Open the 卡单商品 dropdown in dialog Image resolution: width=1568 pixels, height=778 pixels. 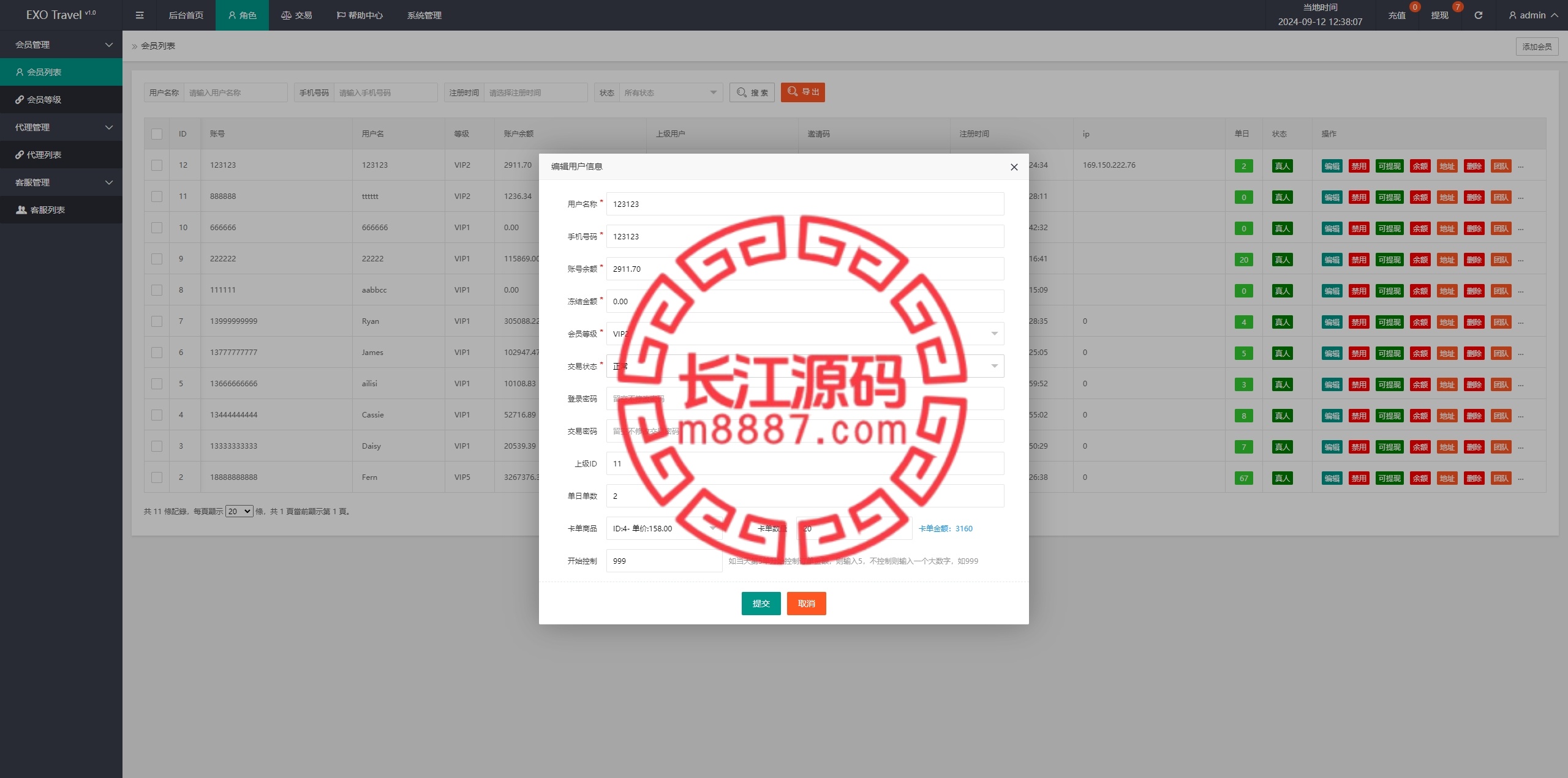point(664,528)
